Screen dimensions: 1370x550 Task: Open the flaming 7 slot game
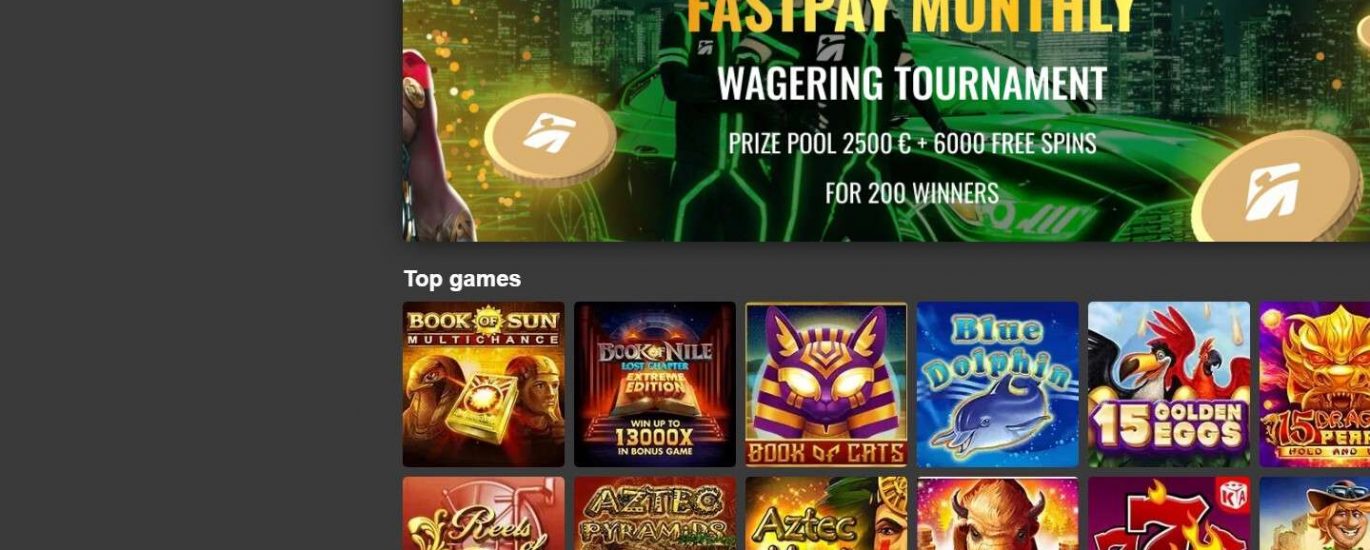1169,513
